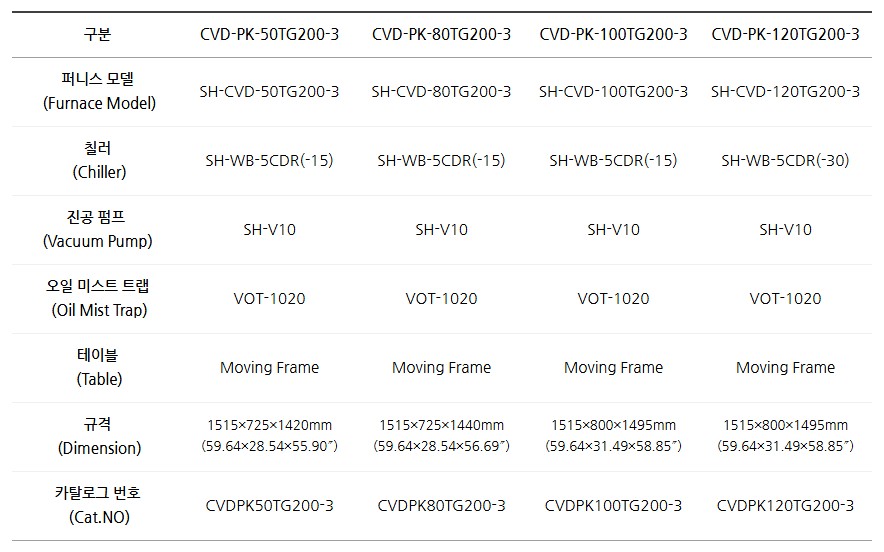Click the SH-WB-5CDR(-30) chiller cell
884x552 pixels.
click(x=785, y=160)
